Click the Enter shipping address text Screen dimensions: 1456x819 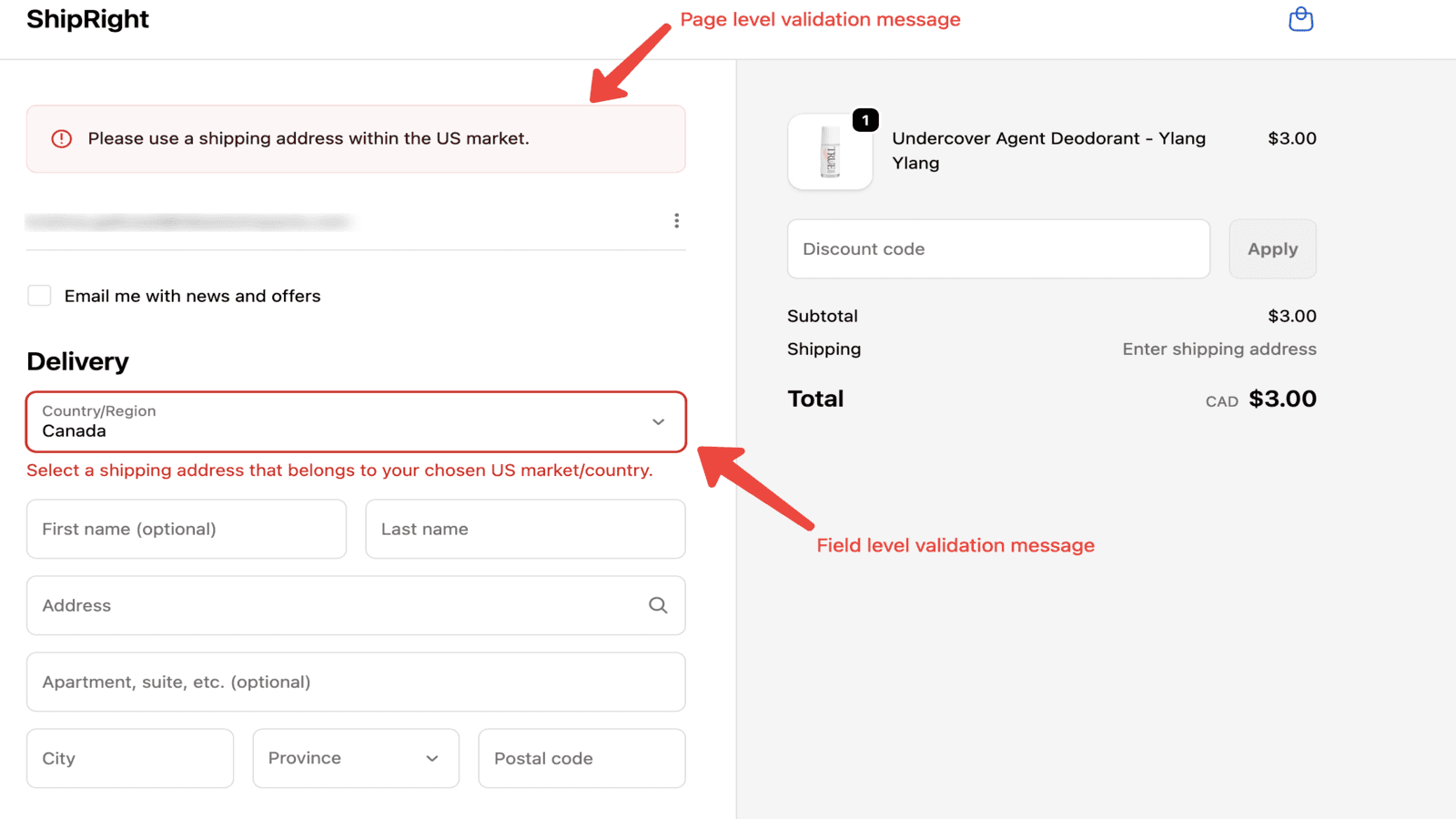[1219, 349]
